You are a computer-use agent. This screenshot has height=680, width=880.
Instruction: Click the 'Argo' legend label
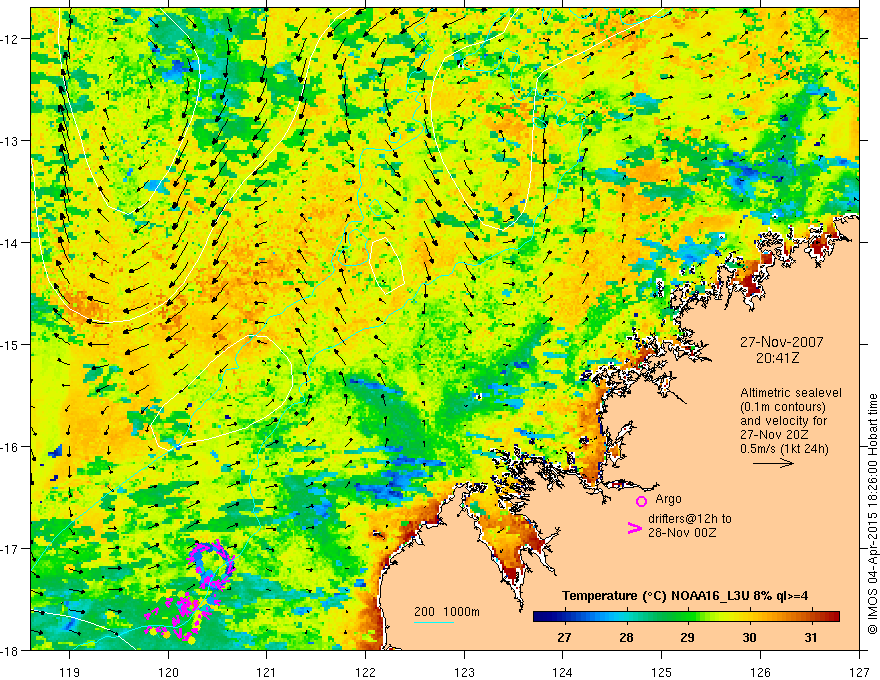coord(668,499)
